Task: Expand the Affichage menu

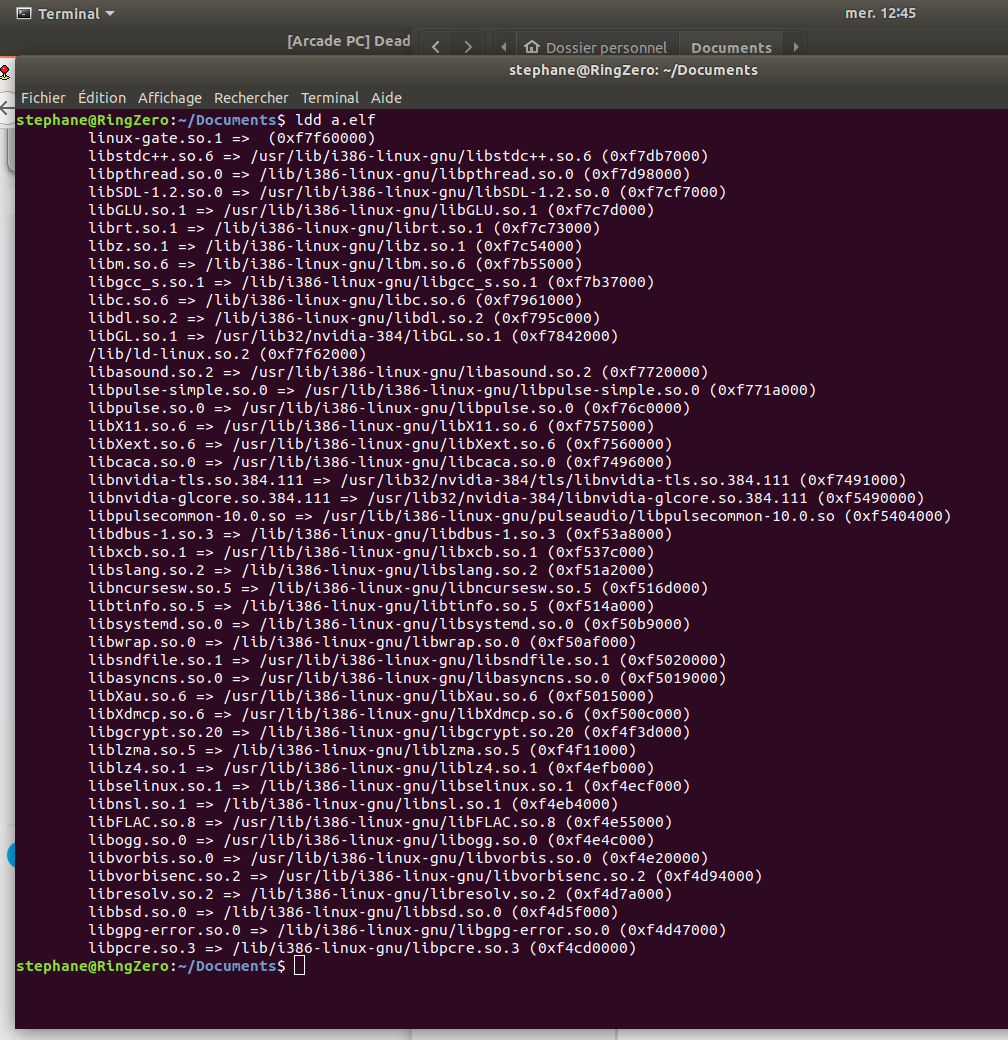Action: [x=170, y=98]
